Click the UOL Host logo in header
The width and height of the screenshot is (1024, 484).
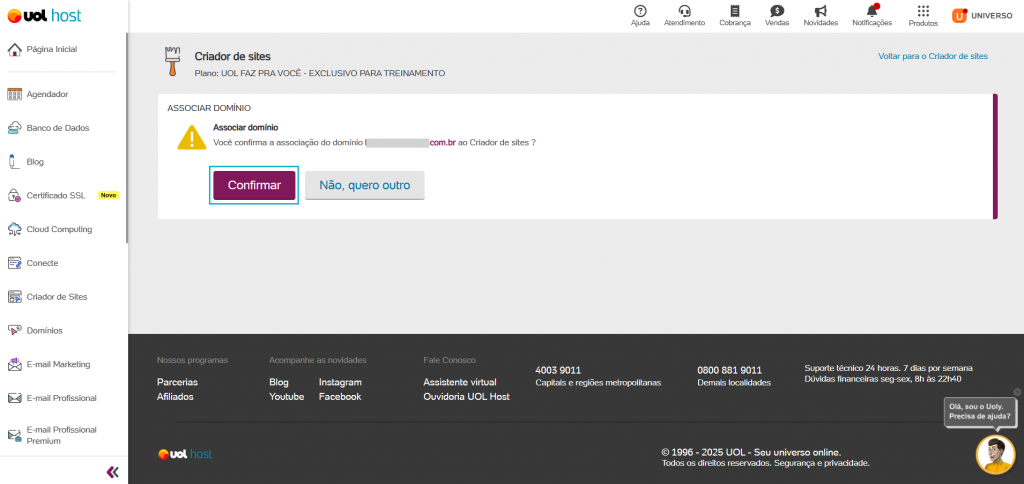(x=44, y=16)
